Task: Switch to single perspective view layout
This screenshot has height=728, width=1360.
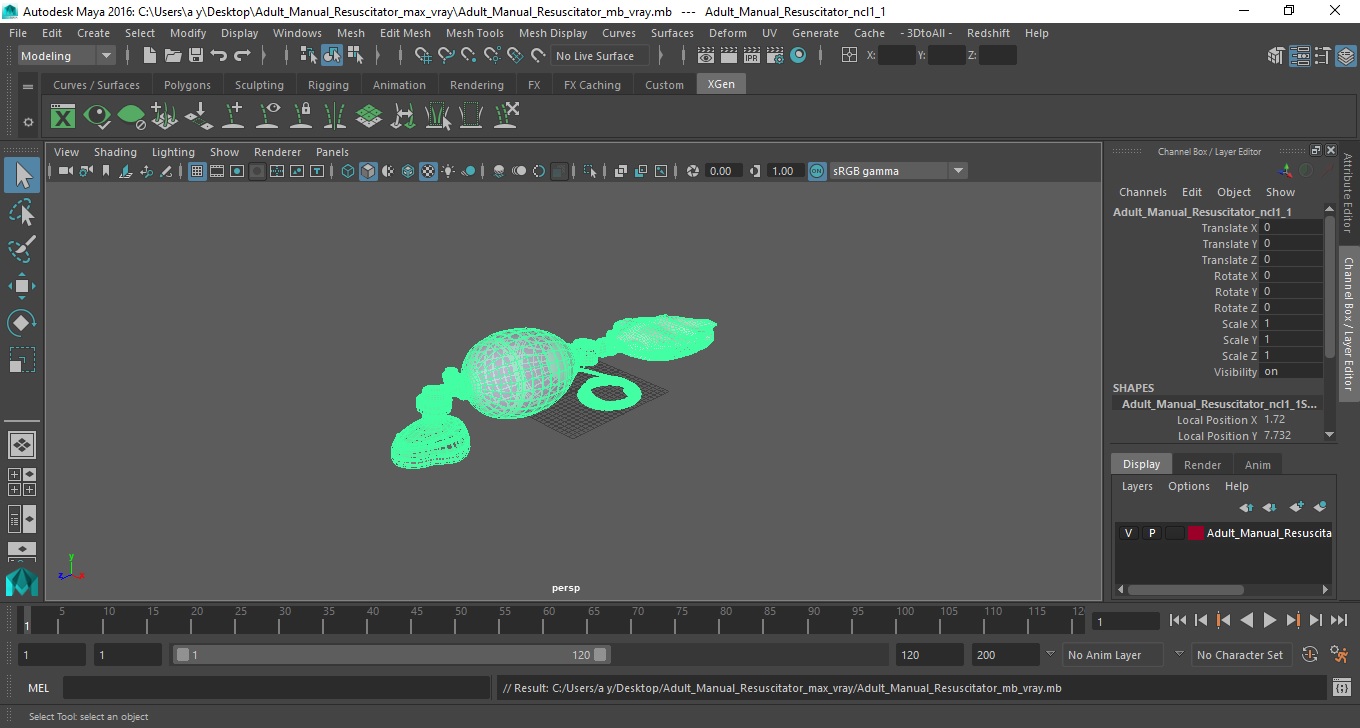Action: pyautogui.click(x=22, y=445)
